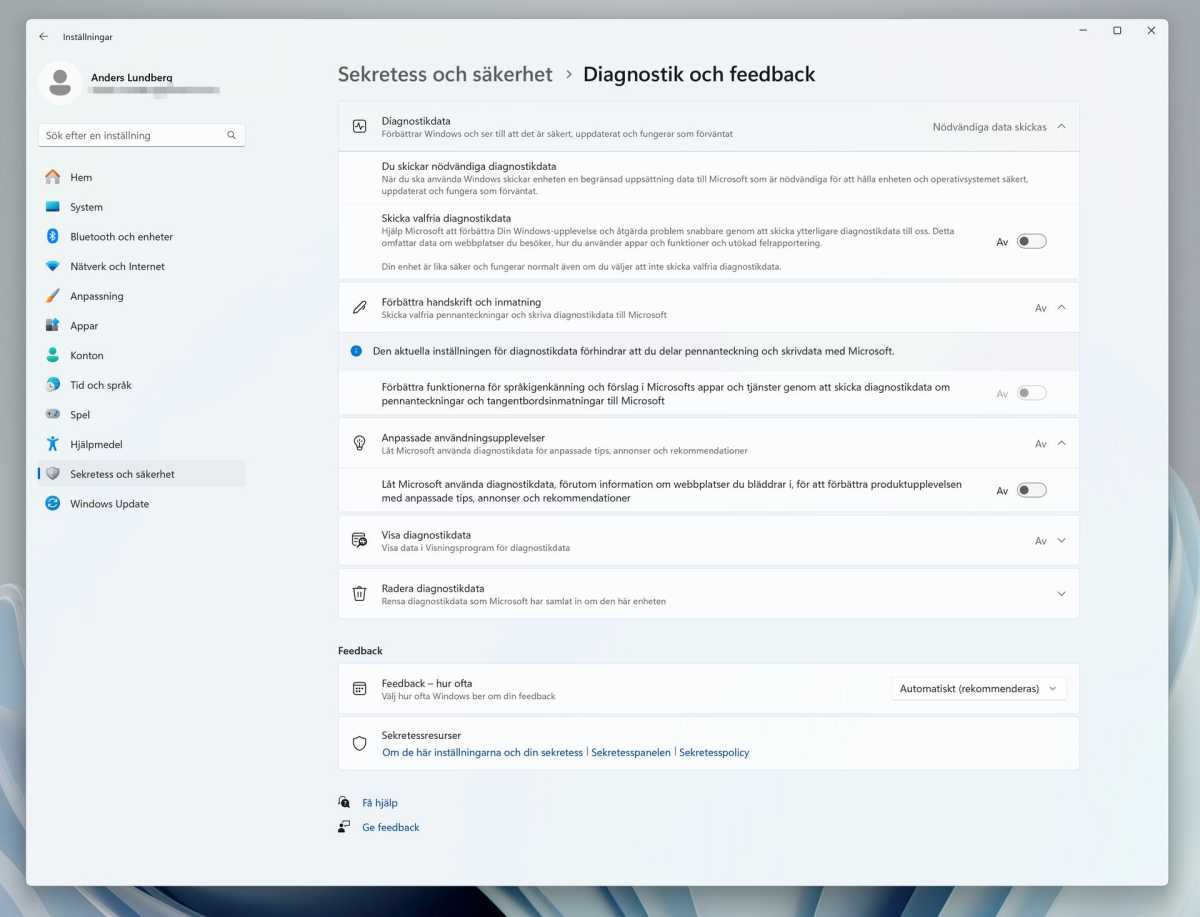Open Spel in the sidebar
Screen dimensions: 1200x917
(x=141, y=415)
